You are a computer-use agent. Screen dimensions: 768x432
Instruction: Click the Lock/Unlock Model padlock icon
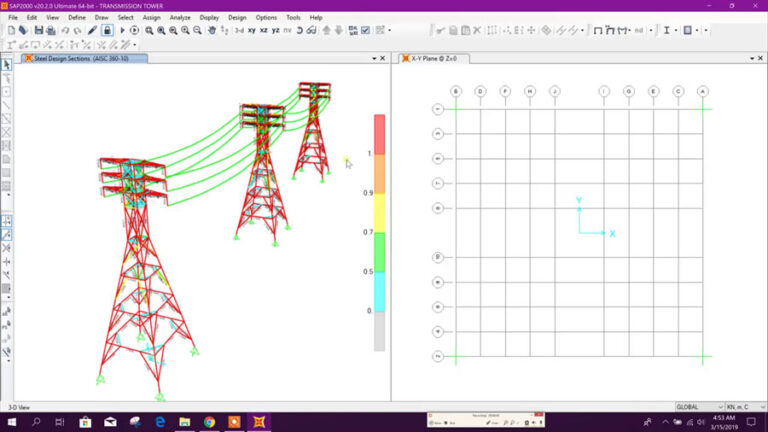pos(106,30)
